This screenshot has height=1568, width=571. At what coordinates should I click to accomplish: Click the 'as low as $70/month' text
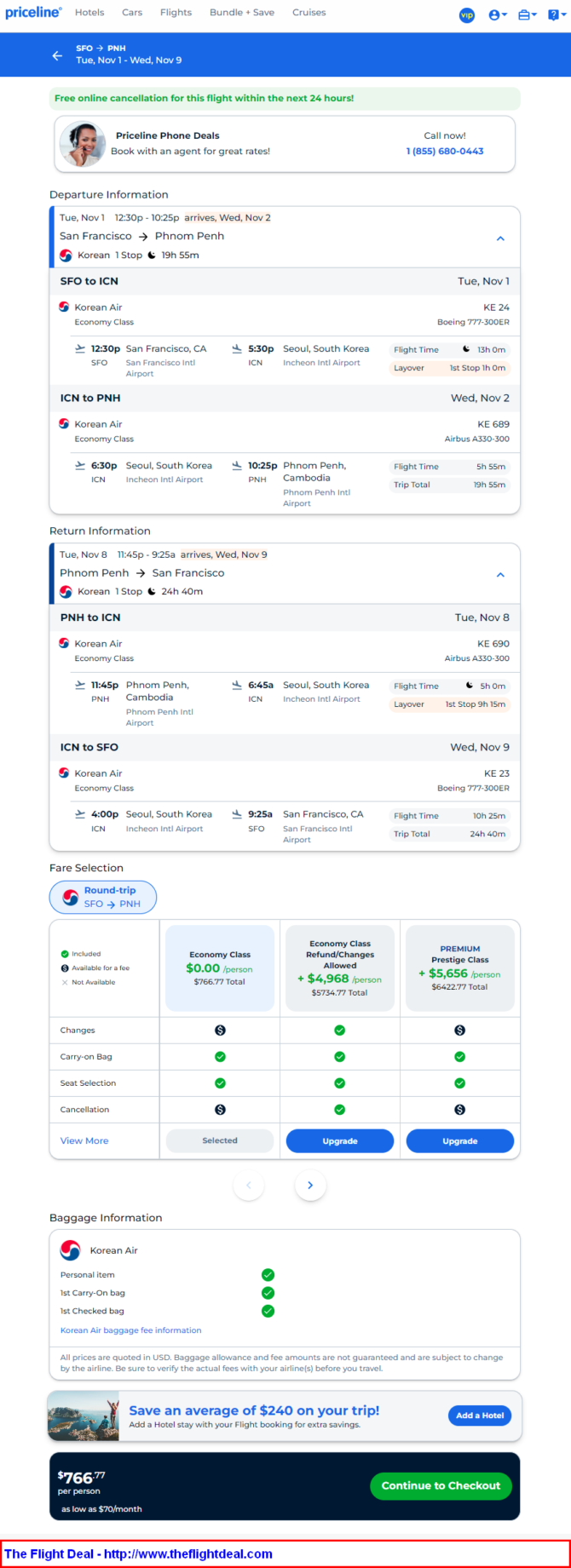pyautogui.click(x=101, y=1509)
